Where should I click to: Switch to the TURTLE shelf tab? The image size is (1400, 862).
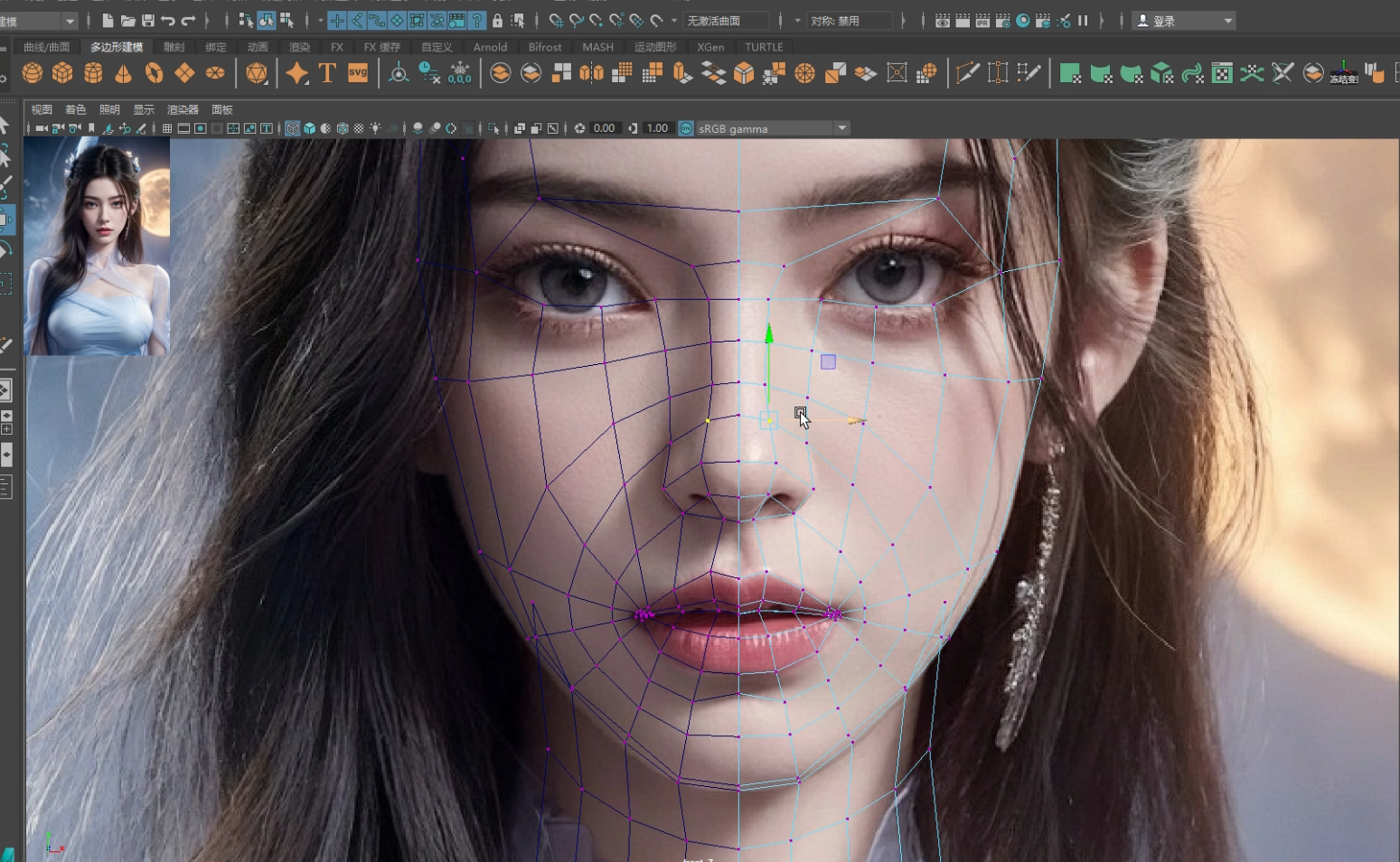[x=765, y=47]
